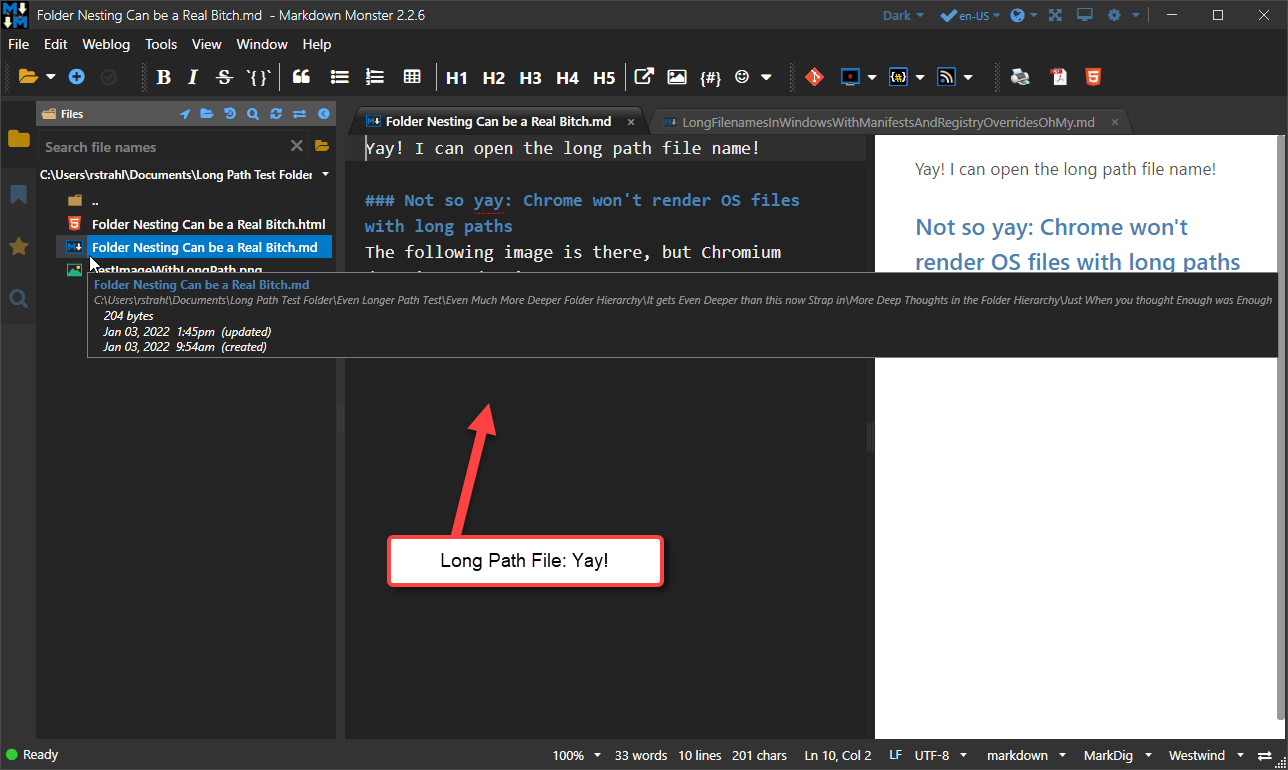Open the Tools menu
The width and height of the screenshot is (1288, 770).
(161, 44)
